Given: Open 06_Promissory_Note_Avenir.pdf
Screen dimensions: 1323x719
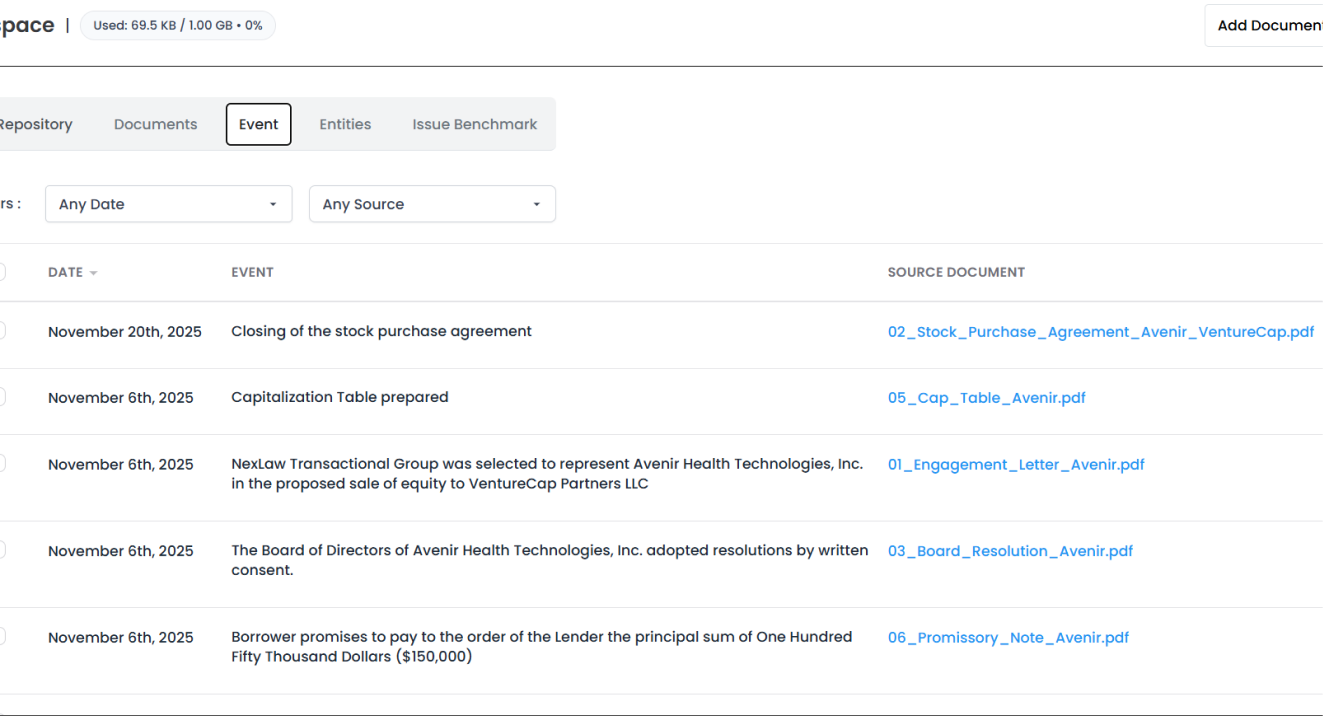Looking at the screenshot, I should (x=1008, y=637).
